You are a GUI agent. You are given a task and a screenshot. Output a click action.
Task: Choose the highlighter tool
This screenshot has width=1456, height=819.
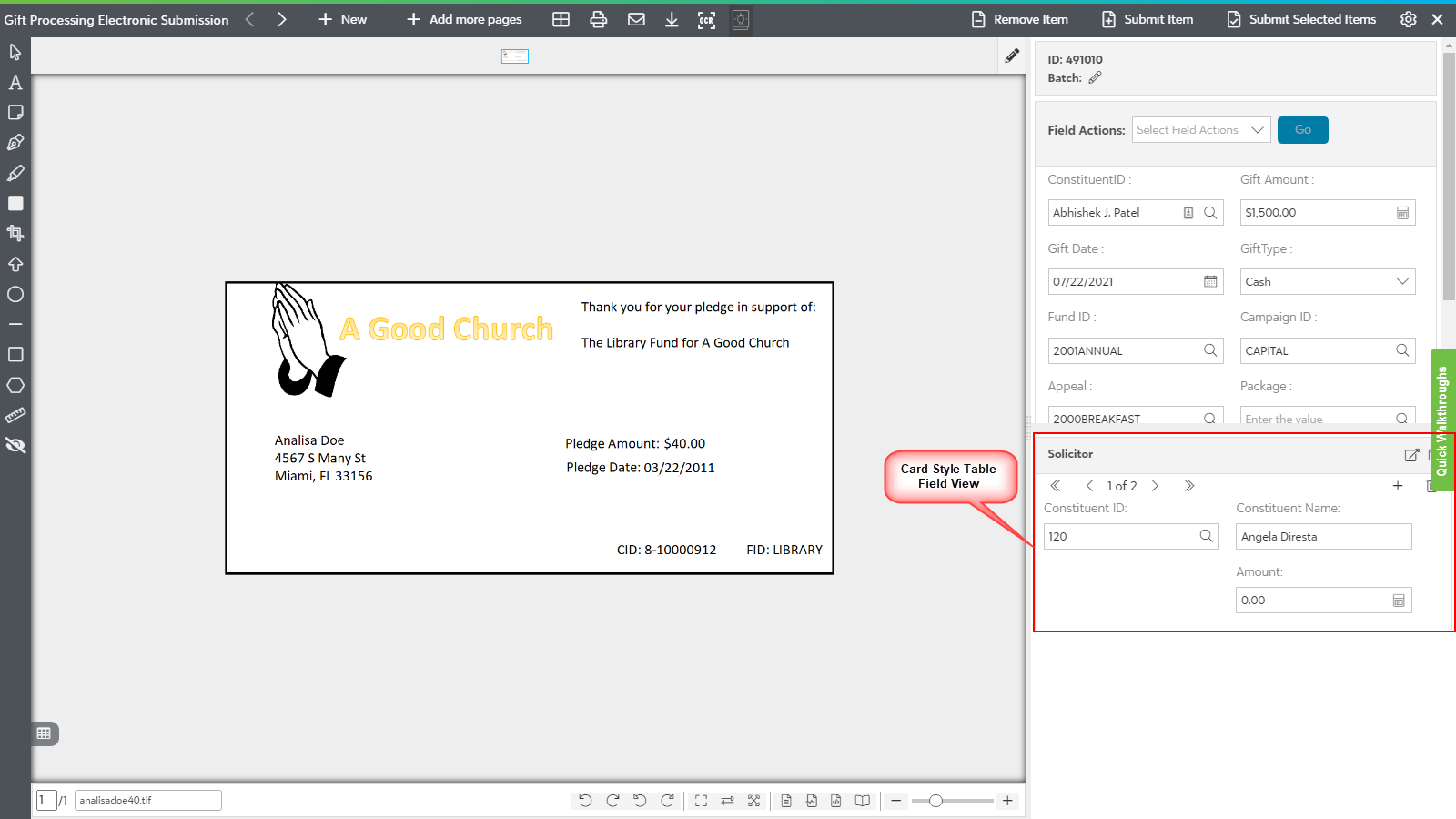coord(15,173)
